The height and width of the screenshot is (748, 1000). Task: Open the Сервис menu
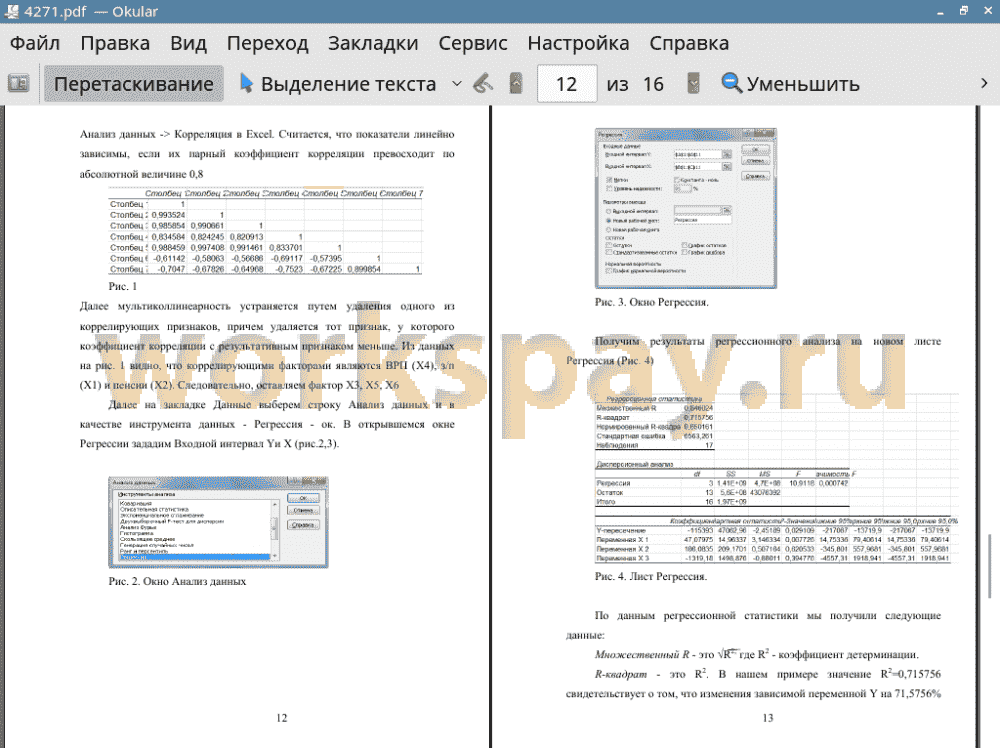point(473,43)
